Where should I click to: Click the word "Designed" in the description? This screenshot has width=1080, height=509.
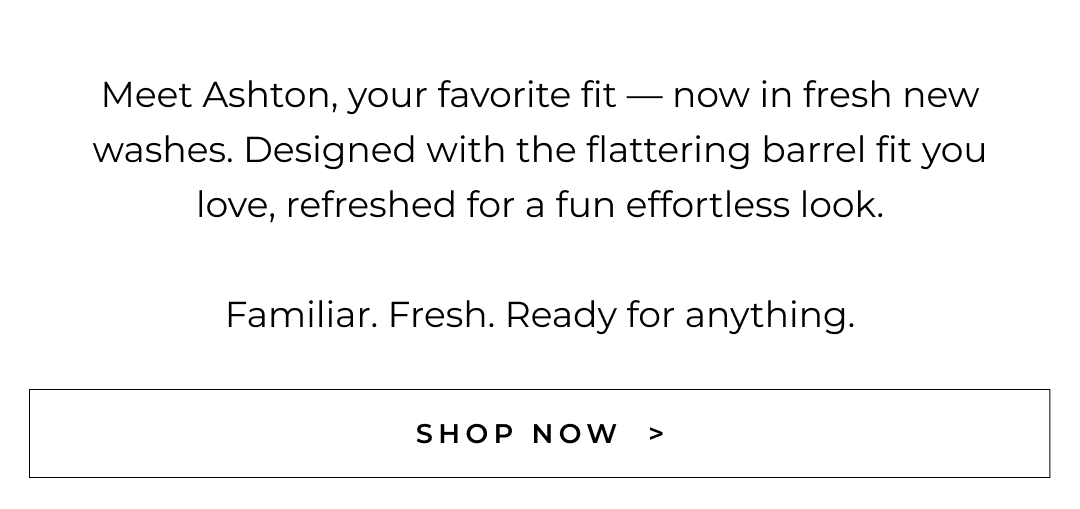tap(329, 150)
